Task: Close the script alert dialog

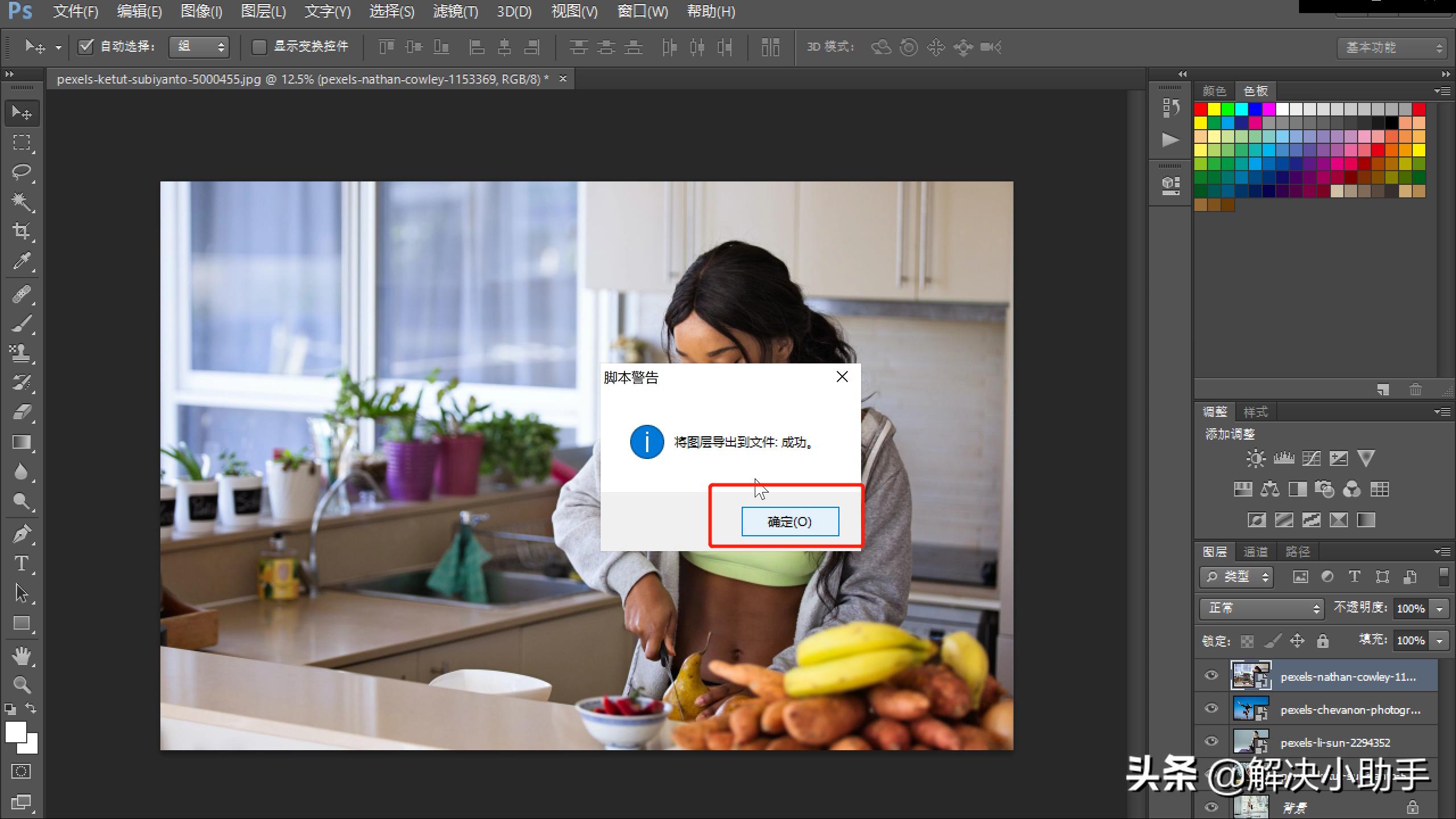Action: 842,377
